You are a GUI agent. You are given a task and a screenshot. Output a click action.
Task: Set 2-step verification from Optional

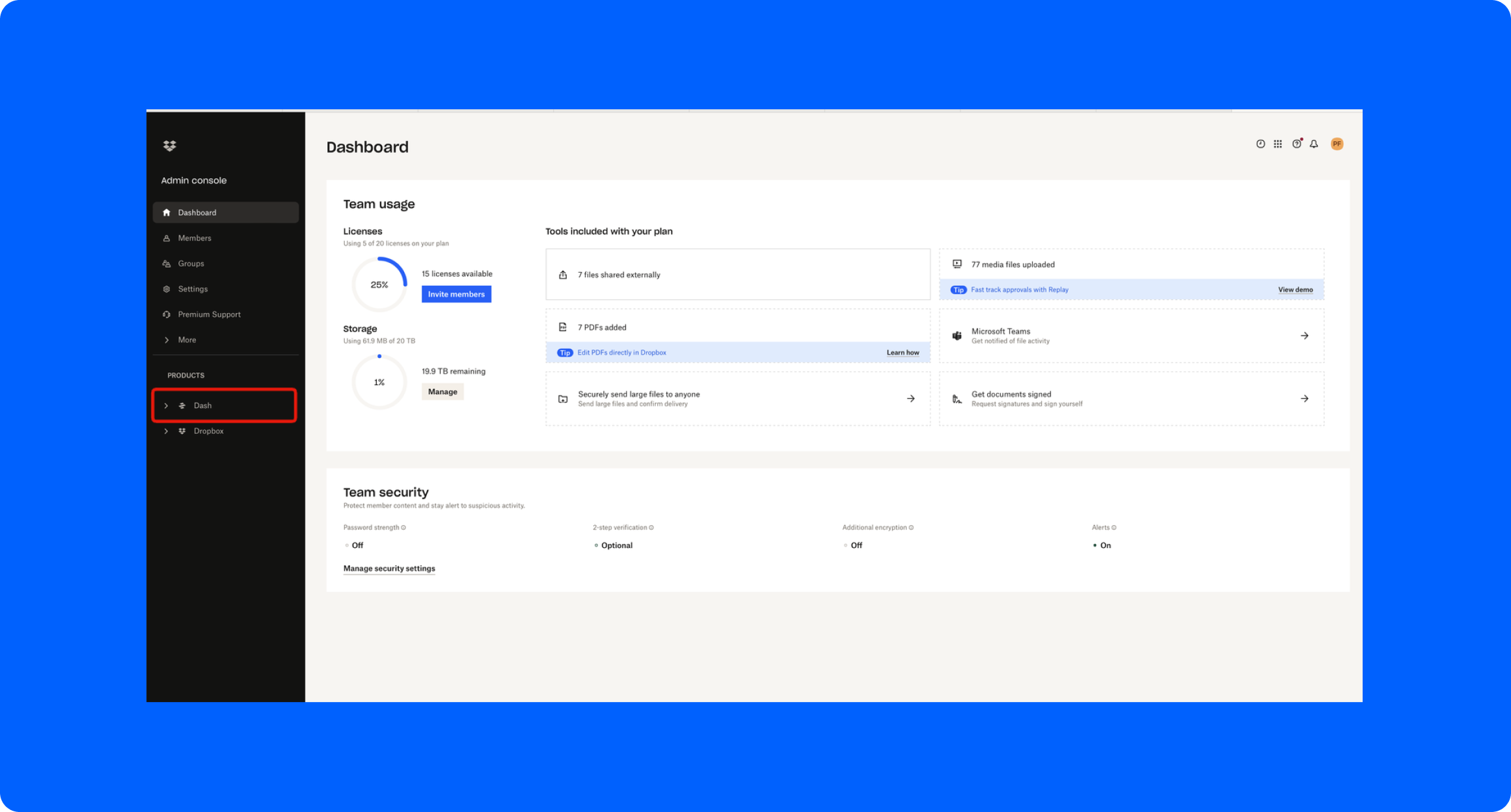[x=616, y=545]
